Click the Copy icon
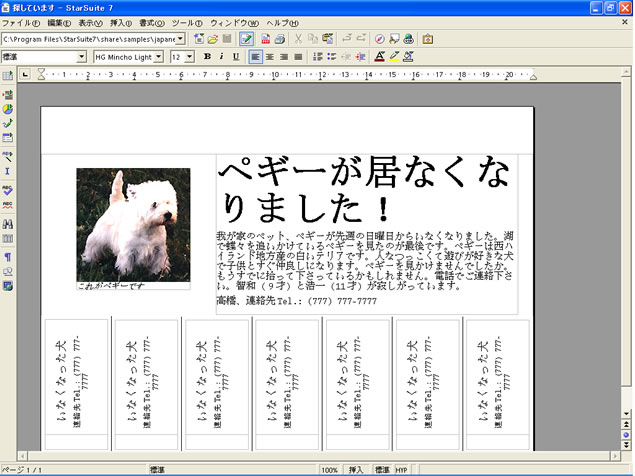The image size is (635, 476). pos(313,39)
